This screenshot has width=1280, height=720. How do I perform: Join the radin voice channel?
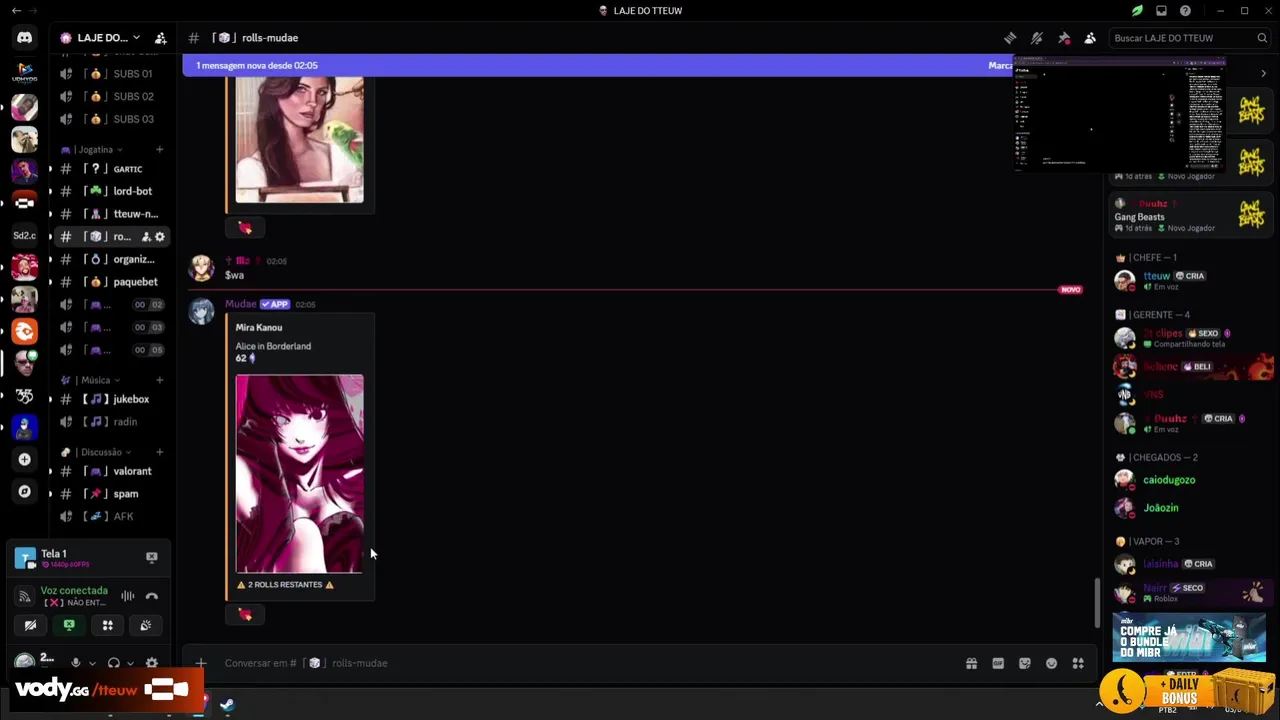point(112,422)
